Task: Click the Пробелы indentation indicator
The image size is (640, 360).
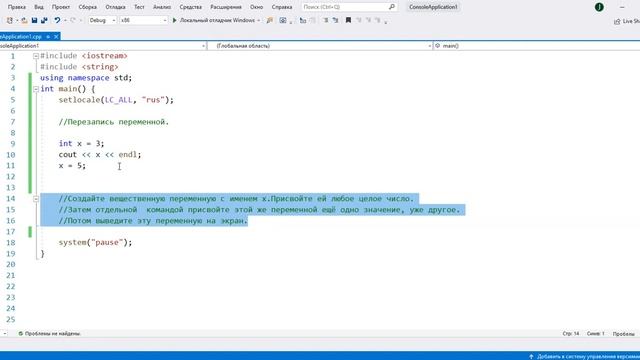Action: coord(623,333)
